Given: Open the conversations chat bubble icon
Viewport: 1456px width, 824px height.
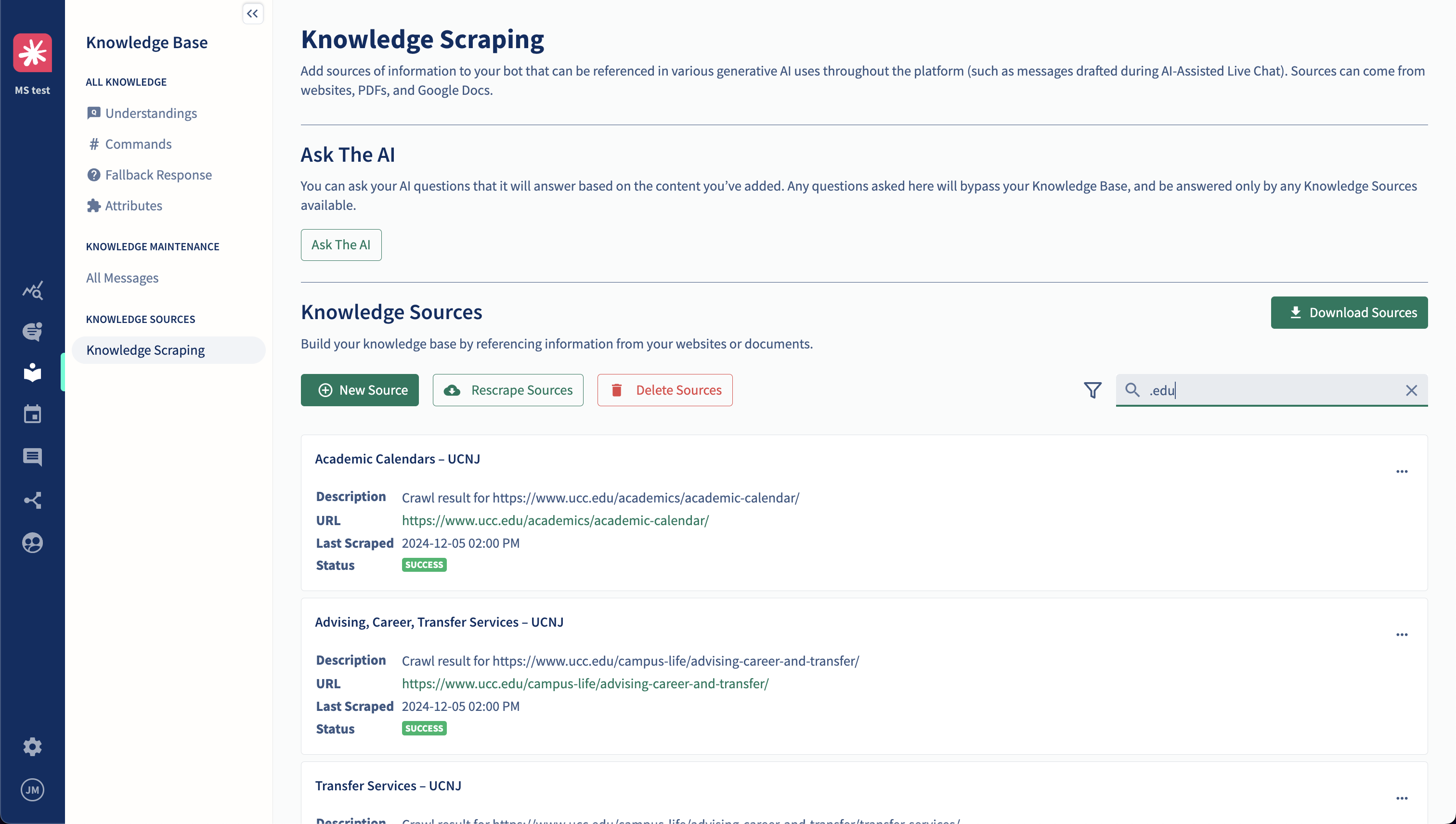Looking at the screenshot, I should pyautogui.click(x=32, y=331).
